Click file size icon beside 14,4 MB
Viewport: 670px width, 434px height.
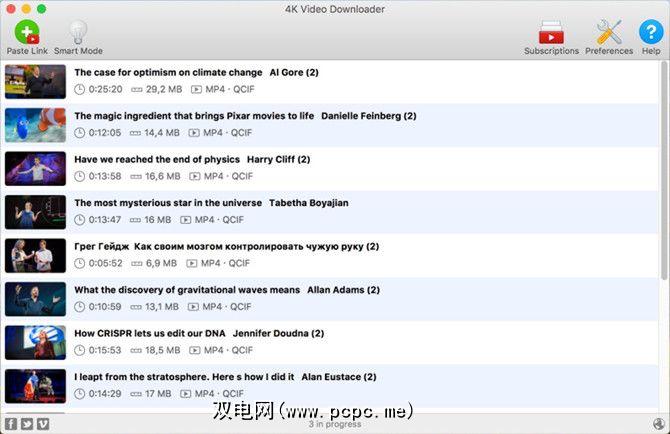135,133
